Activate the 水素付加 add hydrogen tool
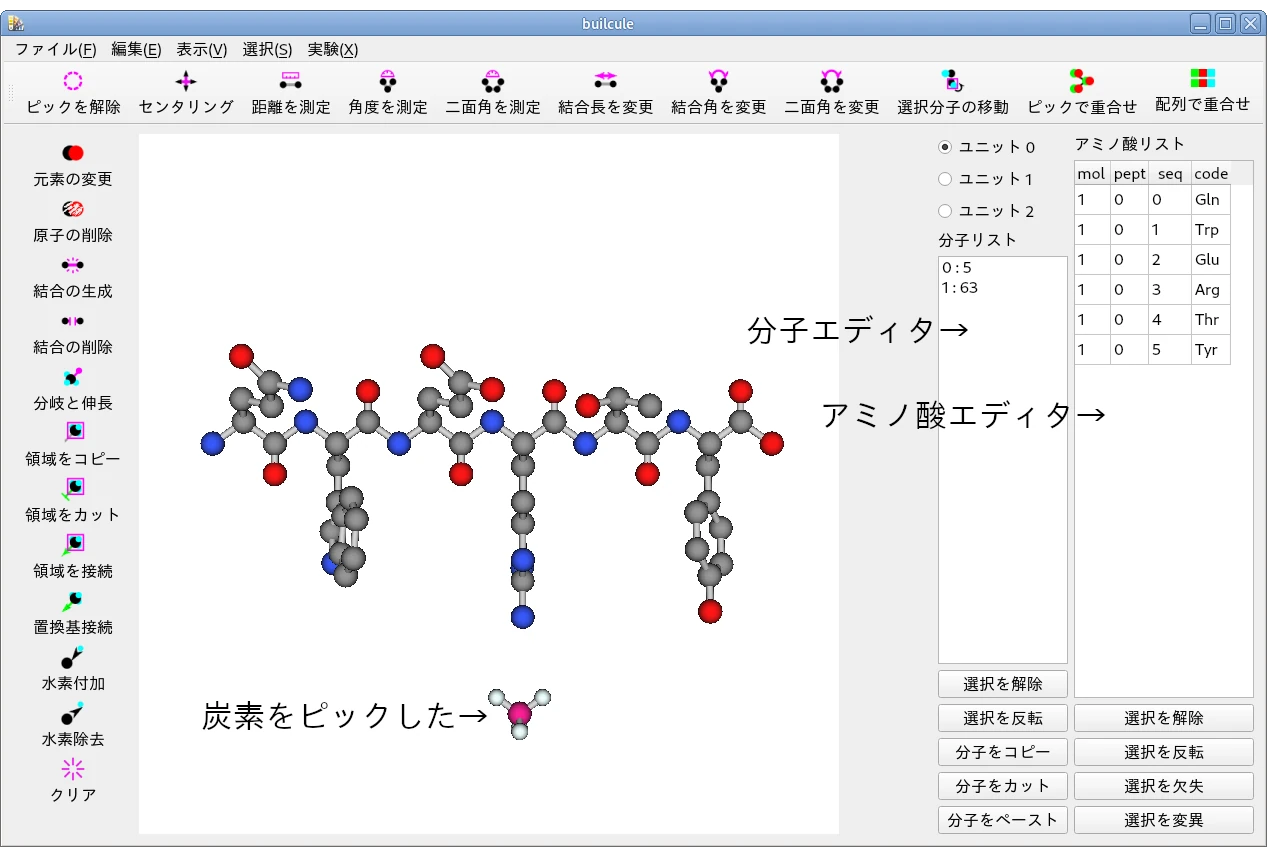 [x=73, y=657]
